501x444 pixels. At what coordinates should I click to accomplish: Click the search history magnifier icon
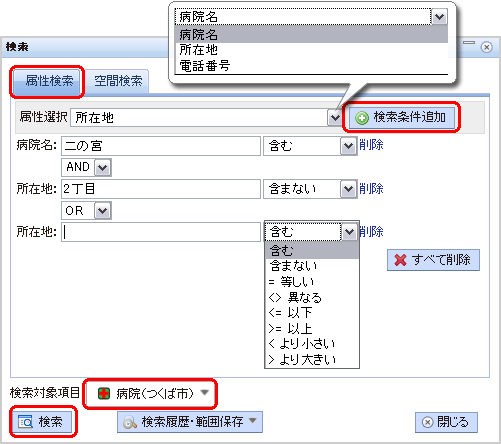coord(129,422)
